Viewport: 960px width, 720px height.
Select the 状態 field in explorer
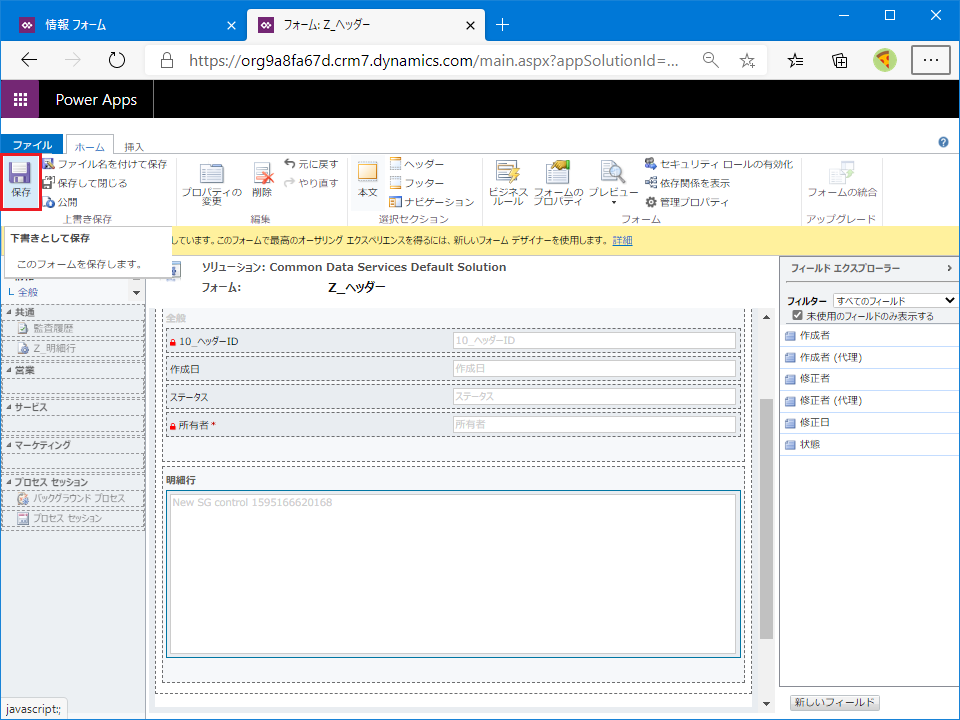coord(869,444)
